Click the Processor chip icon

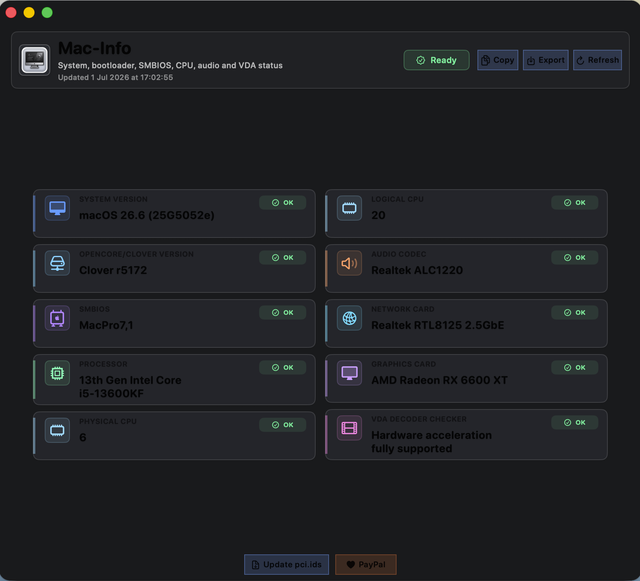pos(57,373)
